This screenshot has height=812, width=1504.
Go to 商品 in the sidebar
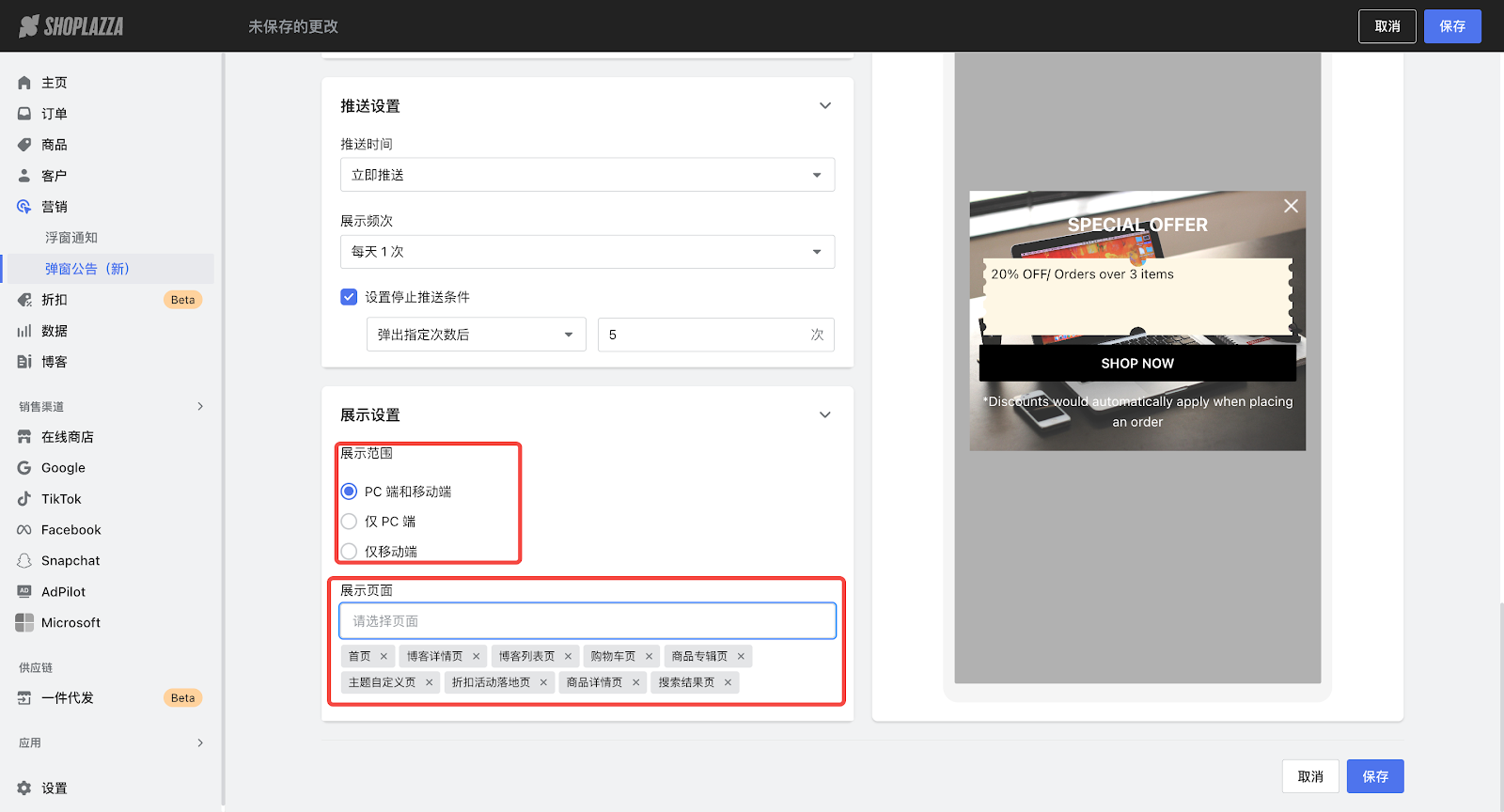(55, 145)
